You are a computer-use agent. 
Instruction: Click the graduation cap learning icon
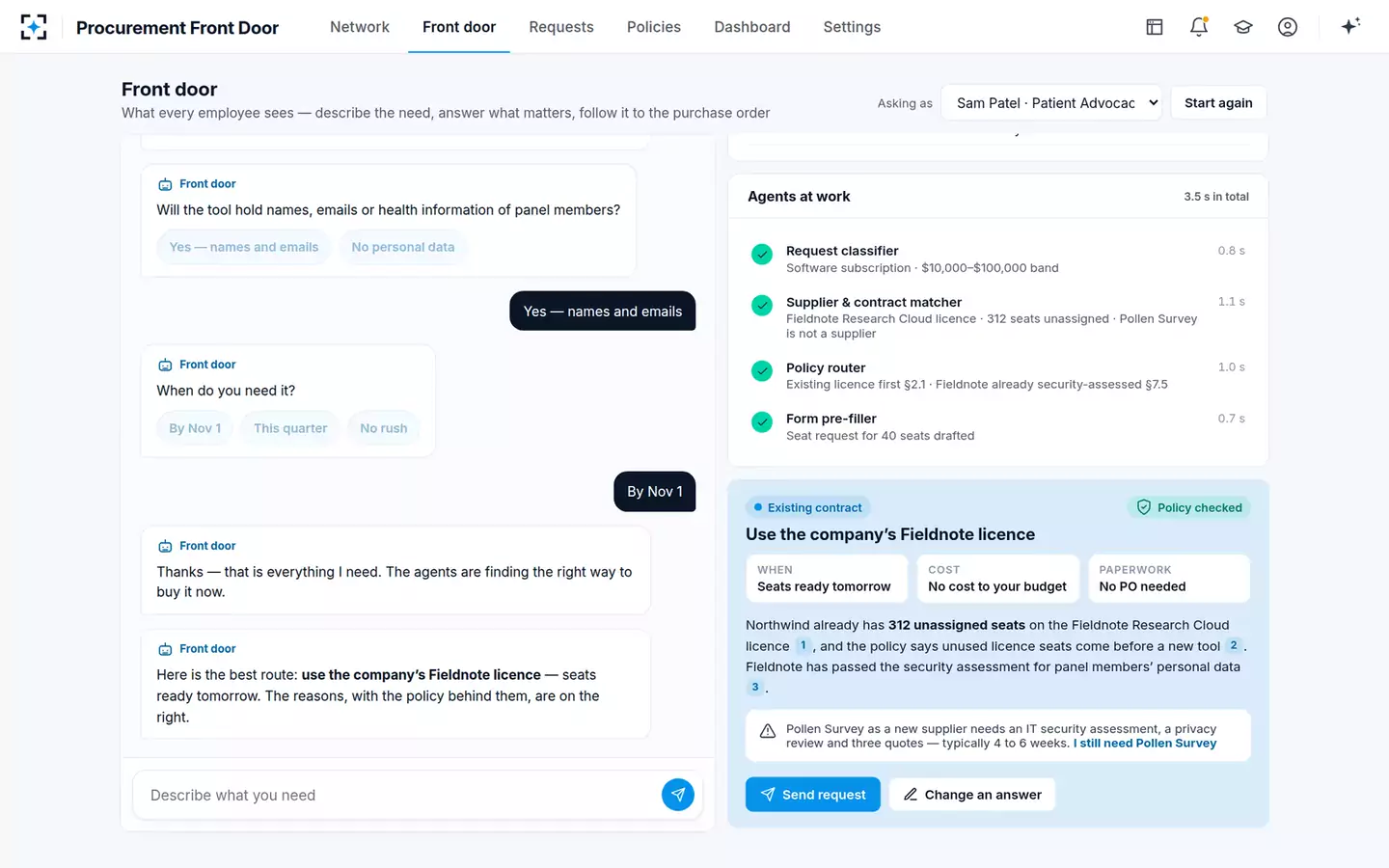click(x=1243, y=27)
